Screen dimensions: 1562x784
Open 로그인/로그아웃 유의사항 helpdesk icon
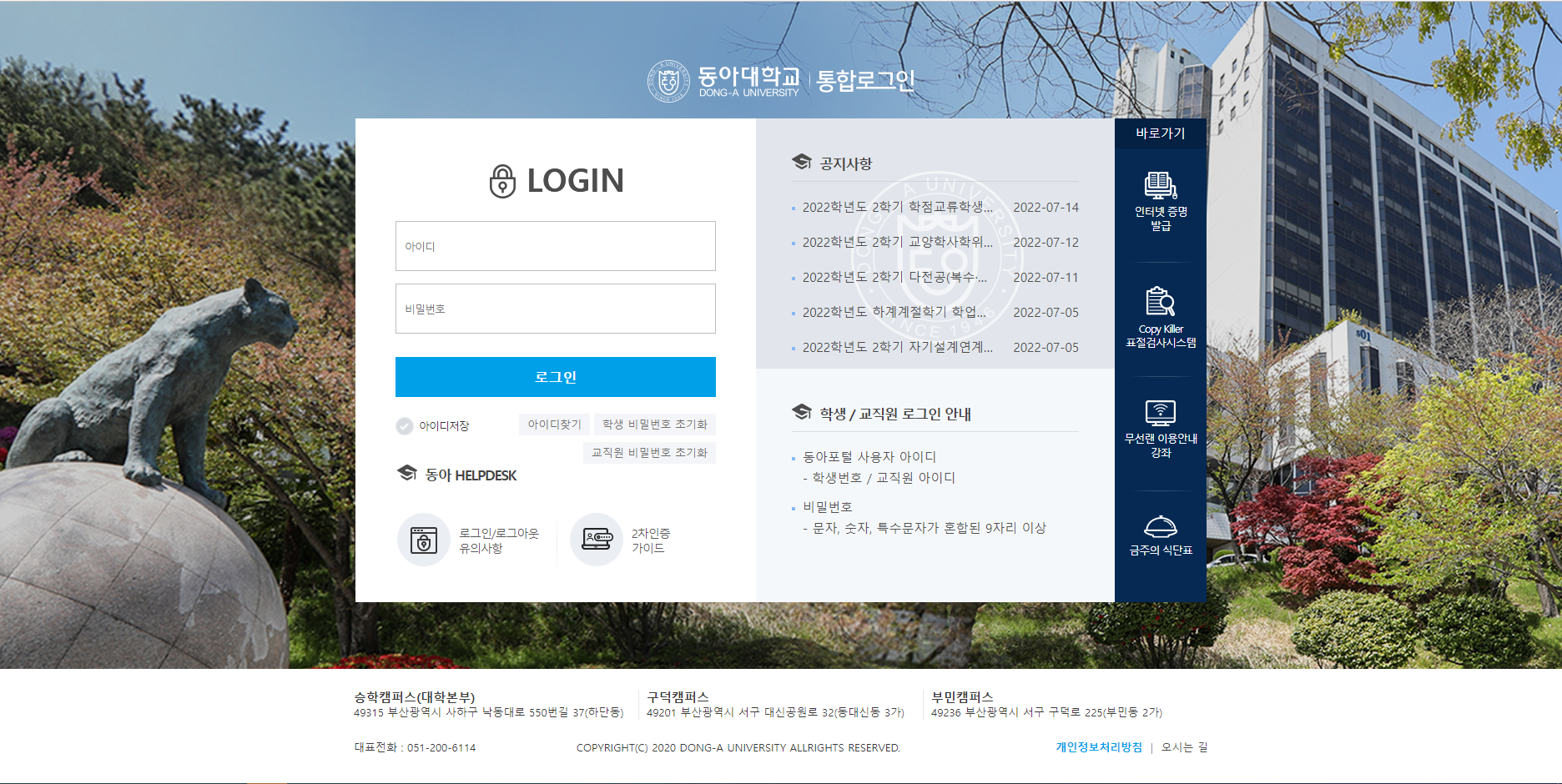tap(424, 540)
